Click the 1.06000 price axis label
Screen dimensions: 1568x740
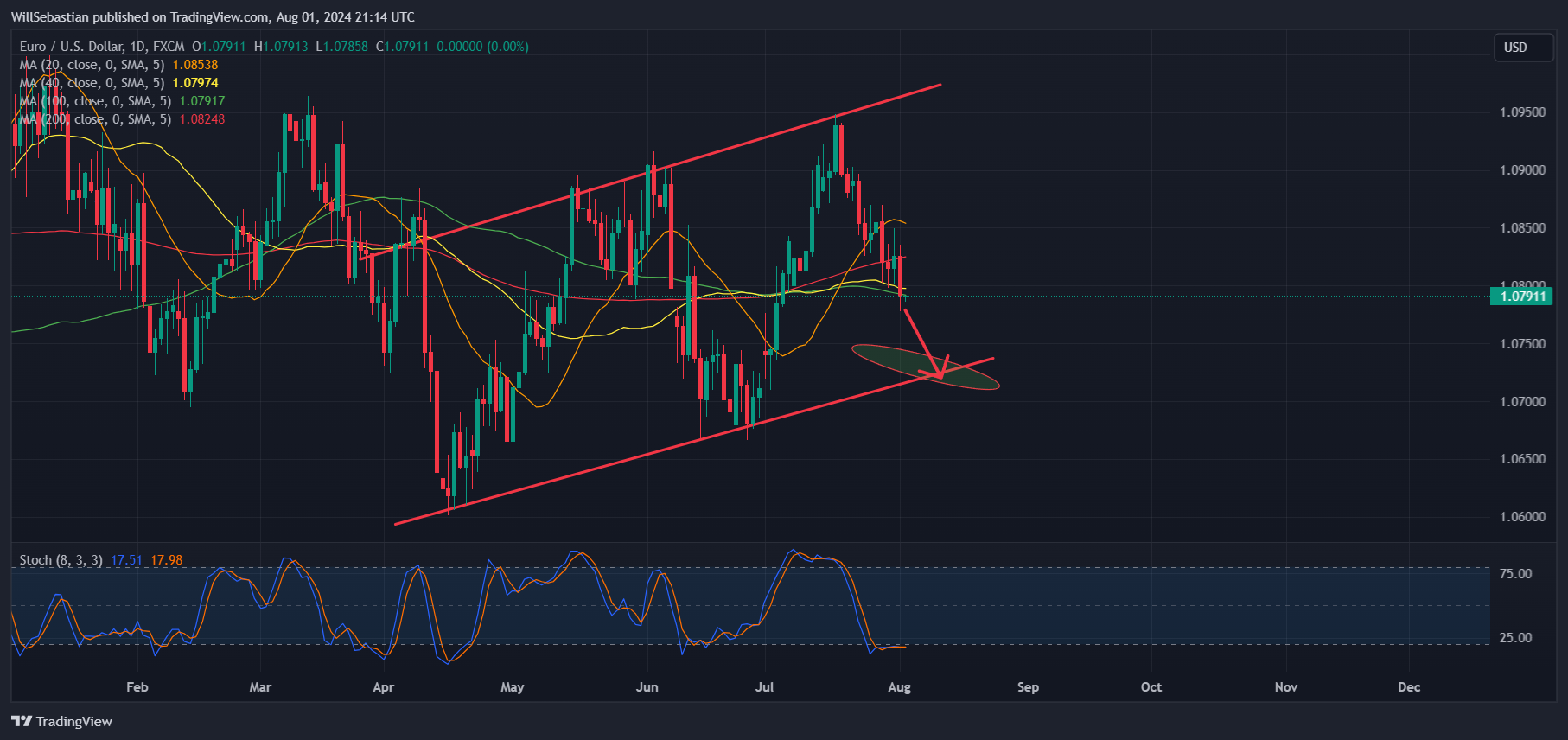coord(1522,517)
